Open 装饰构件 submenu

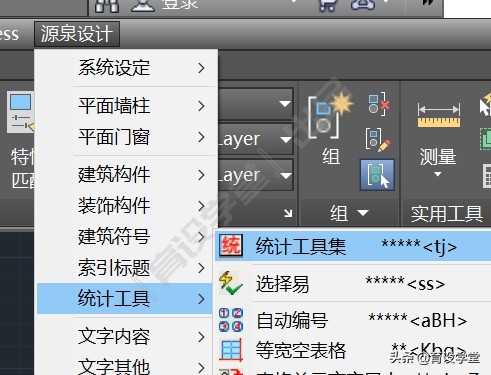point(126,206)
